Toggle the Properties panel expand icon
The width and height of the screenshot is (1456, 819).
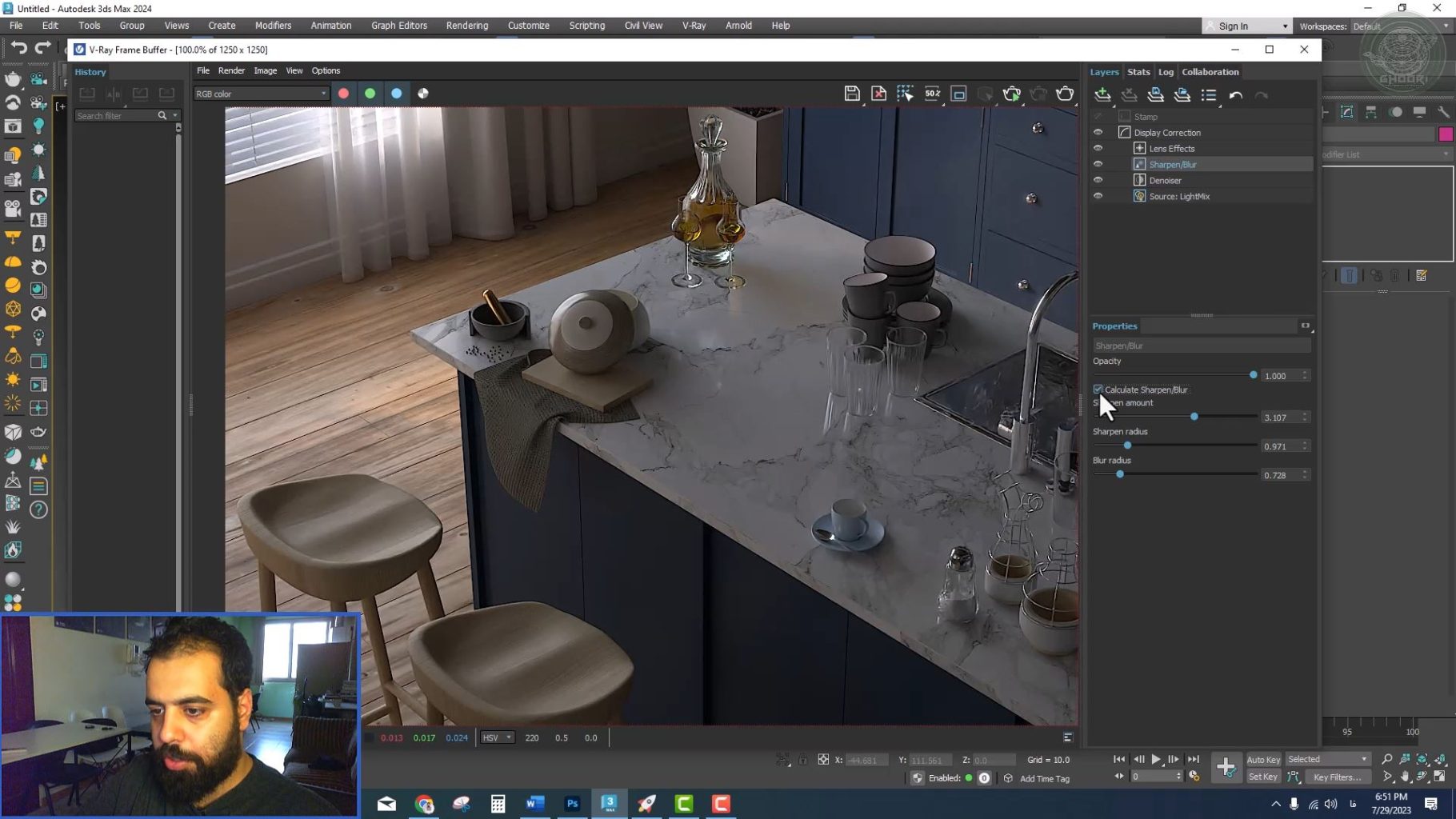[x=1306, y=326]
